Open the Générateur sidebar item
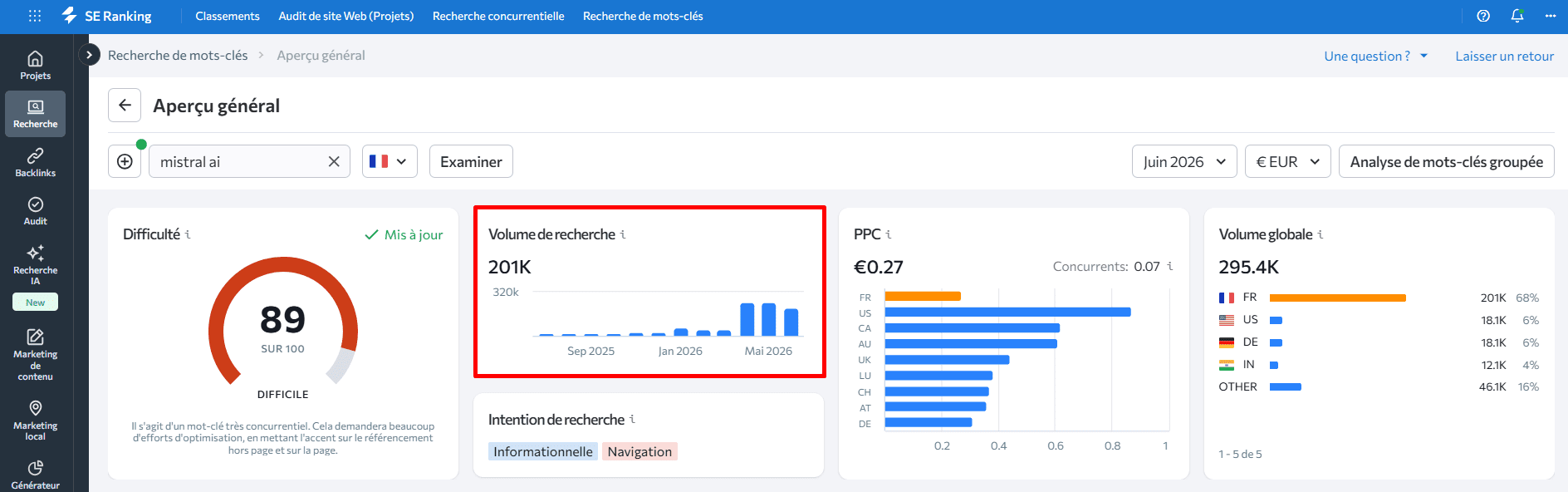 35,475
